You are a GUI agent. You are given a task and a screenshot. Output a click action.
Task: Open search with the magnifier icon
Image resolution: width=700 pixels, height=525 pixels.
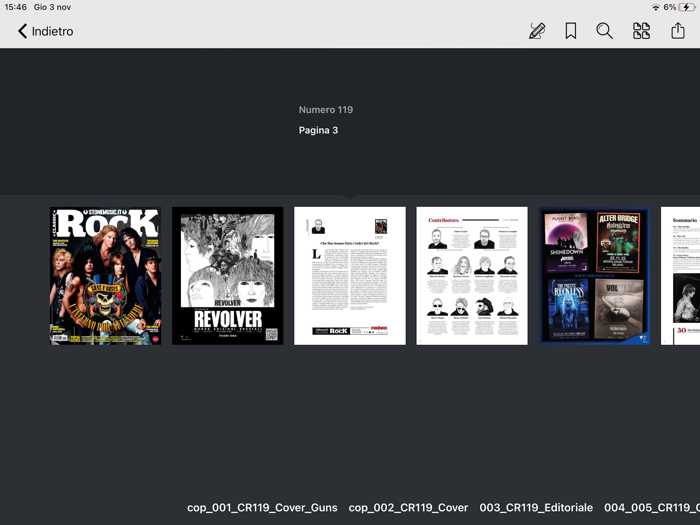[x=604, y=31]
